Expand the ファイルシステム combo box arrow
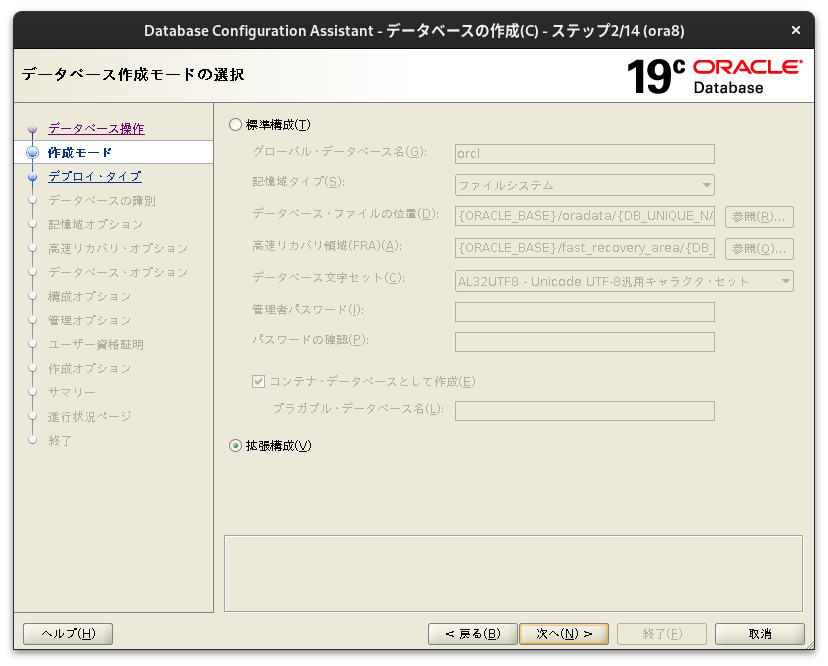This screenshot has width=828, height=666. pos(707,184)
